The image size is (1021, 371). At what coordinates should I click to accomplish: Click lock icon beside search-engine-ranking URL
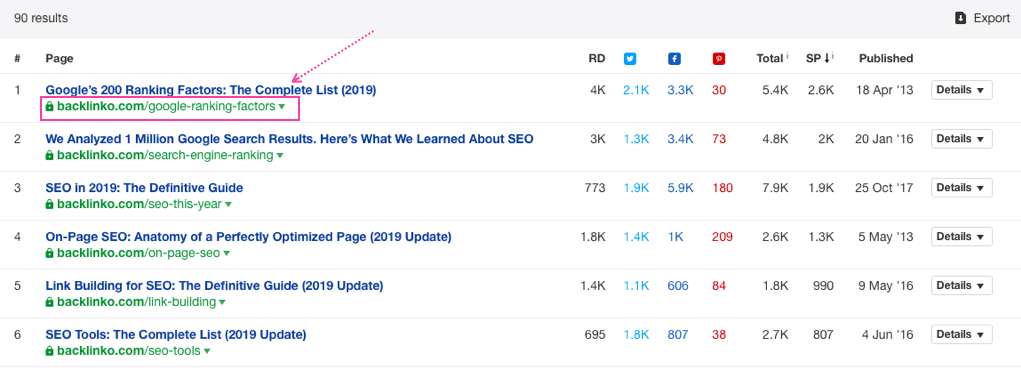pyautogui.click(x=49, y=156)
